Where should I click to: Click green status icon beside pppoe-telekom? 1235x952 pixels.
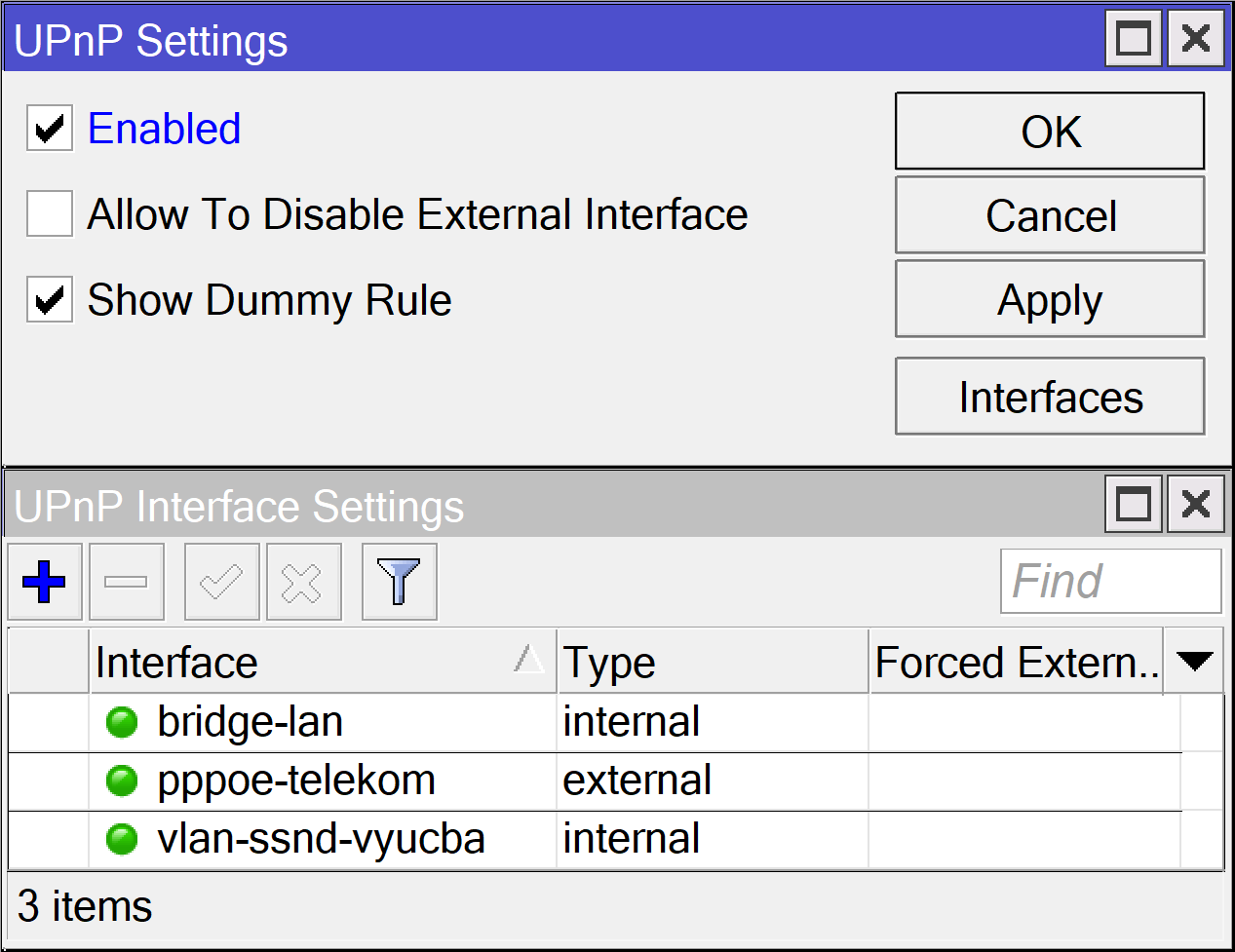coord(122,781)
